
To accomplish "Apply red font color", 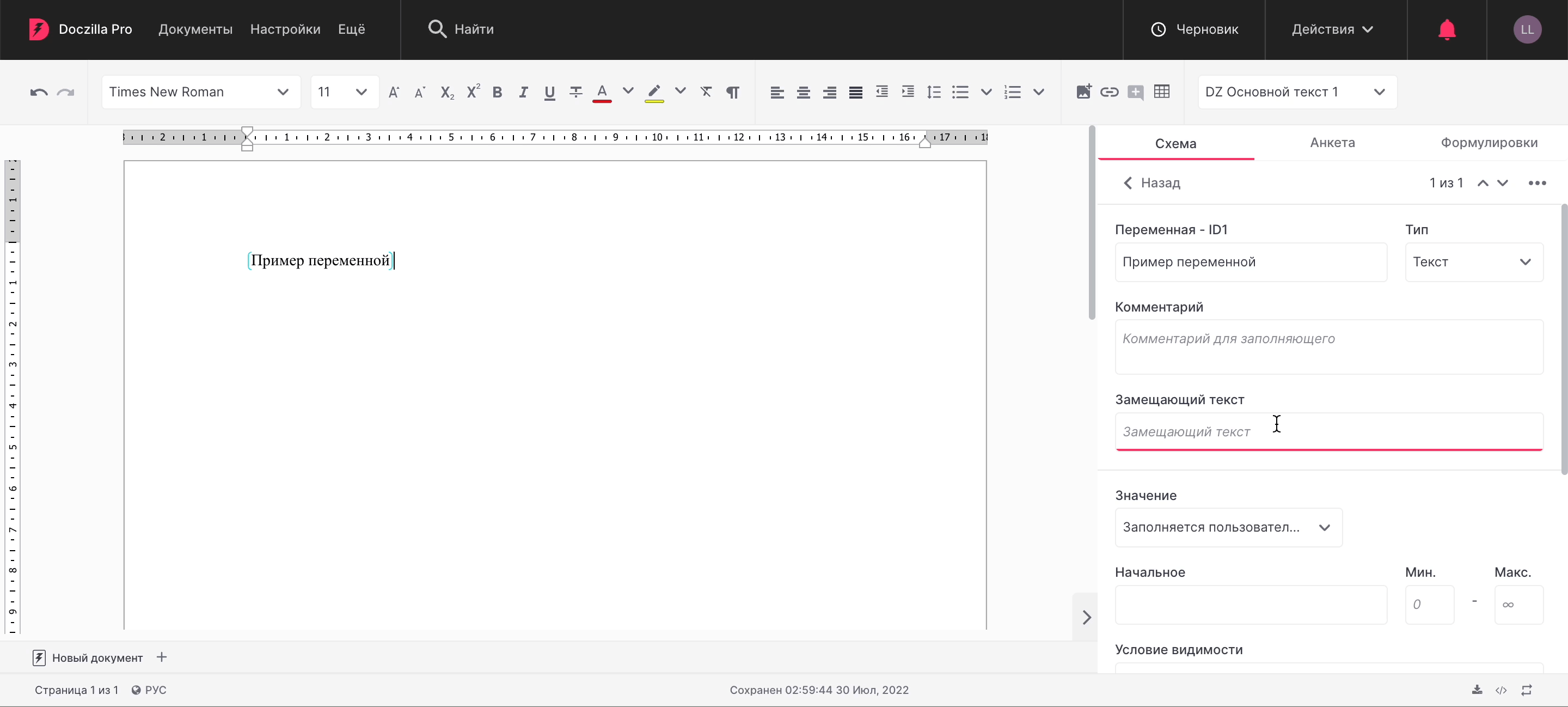I will [602, 93].
